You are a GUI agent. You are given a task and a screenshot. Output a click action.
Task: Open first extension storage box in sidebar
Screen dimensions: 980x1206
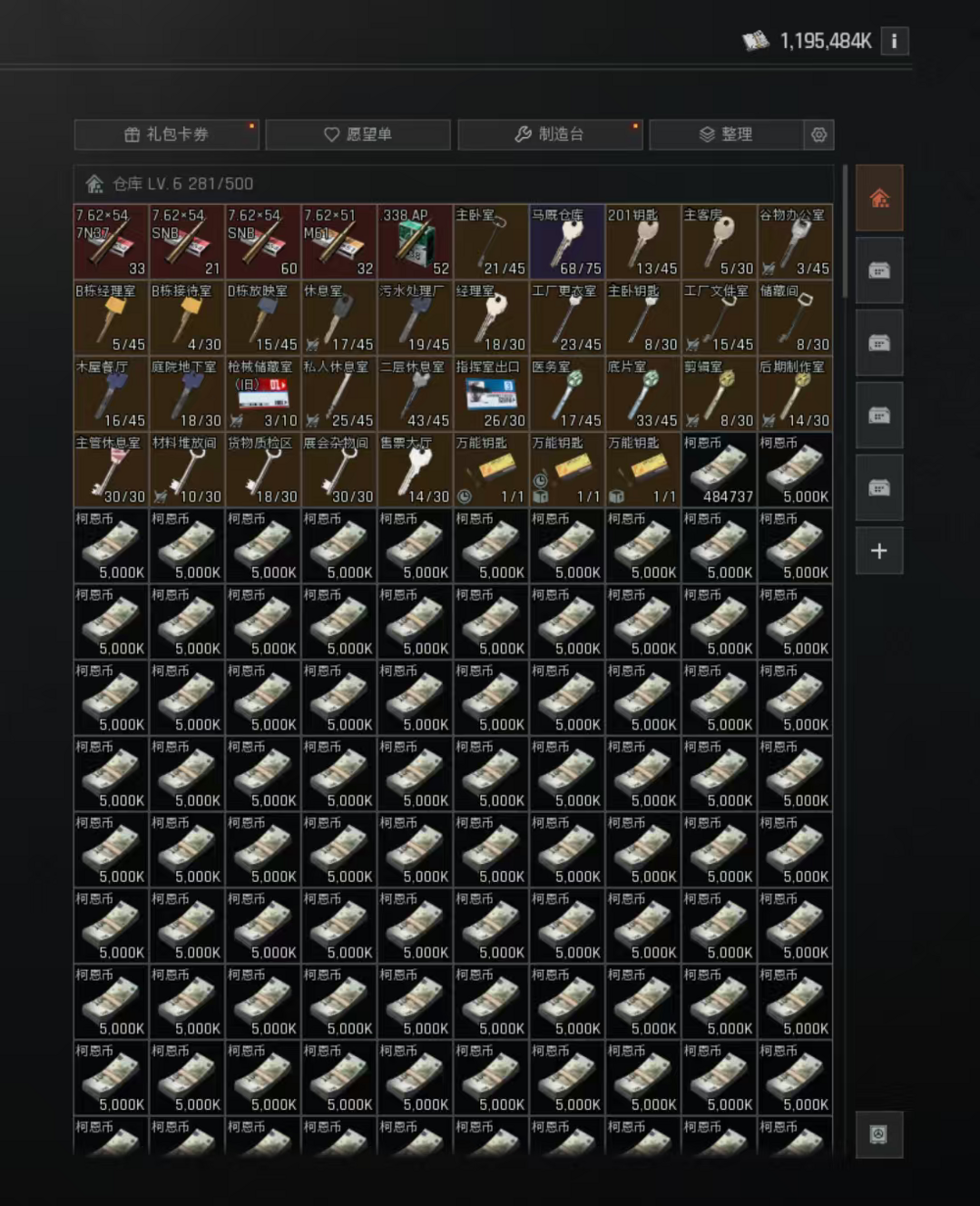[879, 270]
